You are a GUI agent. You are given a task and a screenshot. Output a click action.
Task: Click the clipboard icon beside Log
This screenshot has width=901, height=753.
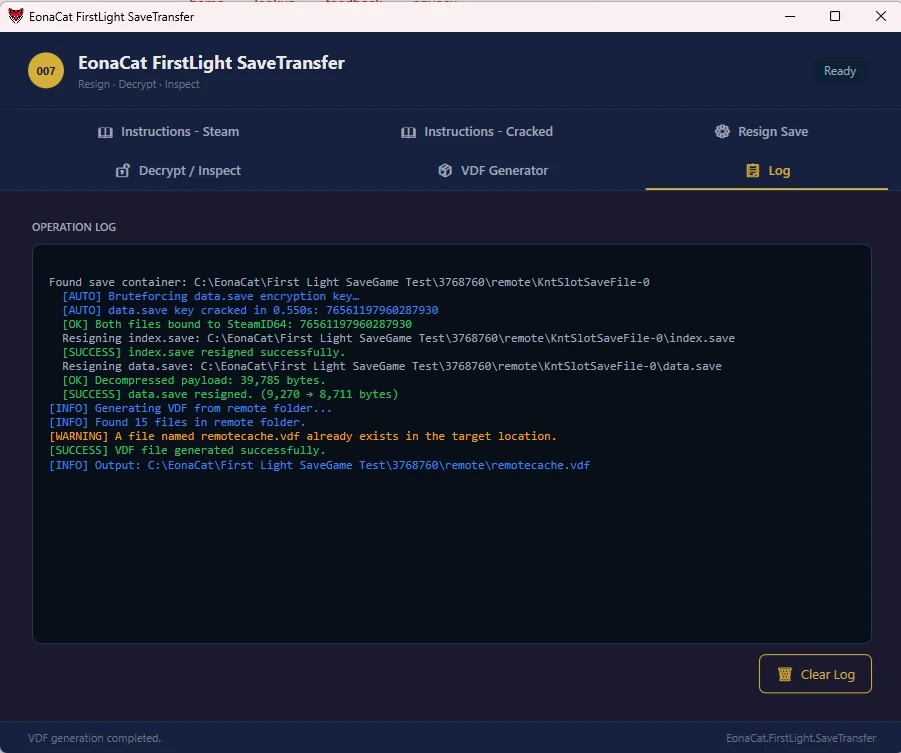coord(752,171)
